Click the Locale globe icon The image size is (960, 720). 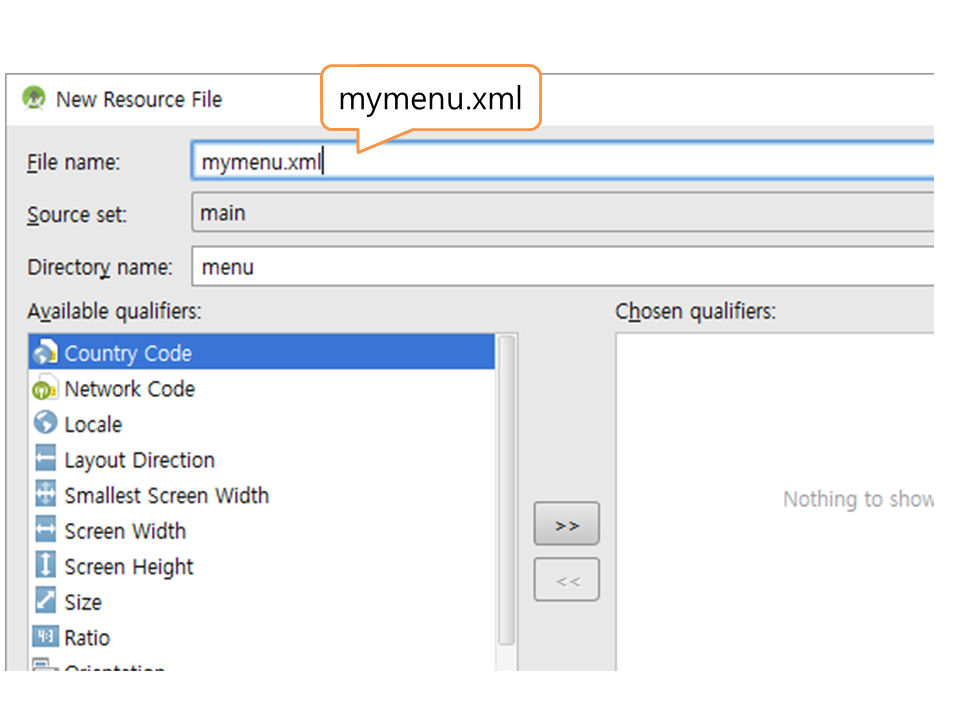[x=45, y=424]
